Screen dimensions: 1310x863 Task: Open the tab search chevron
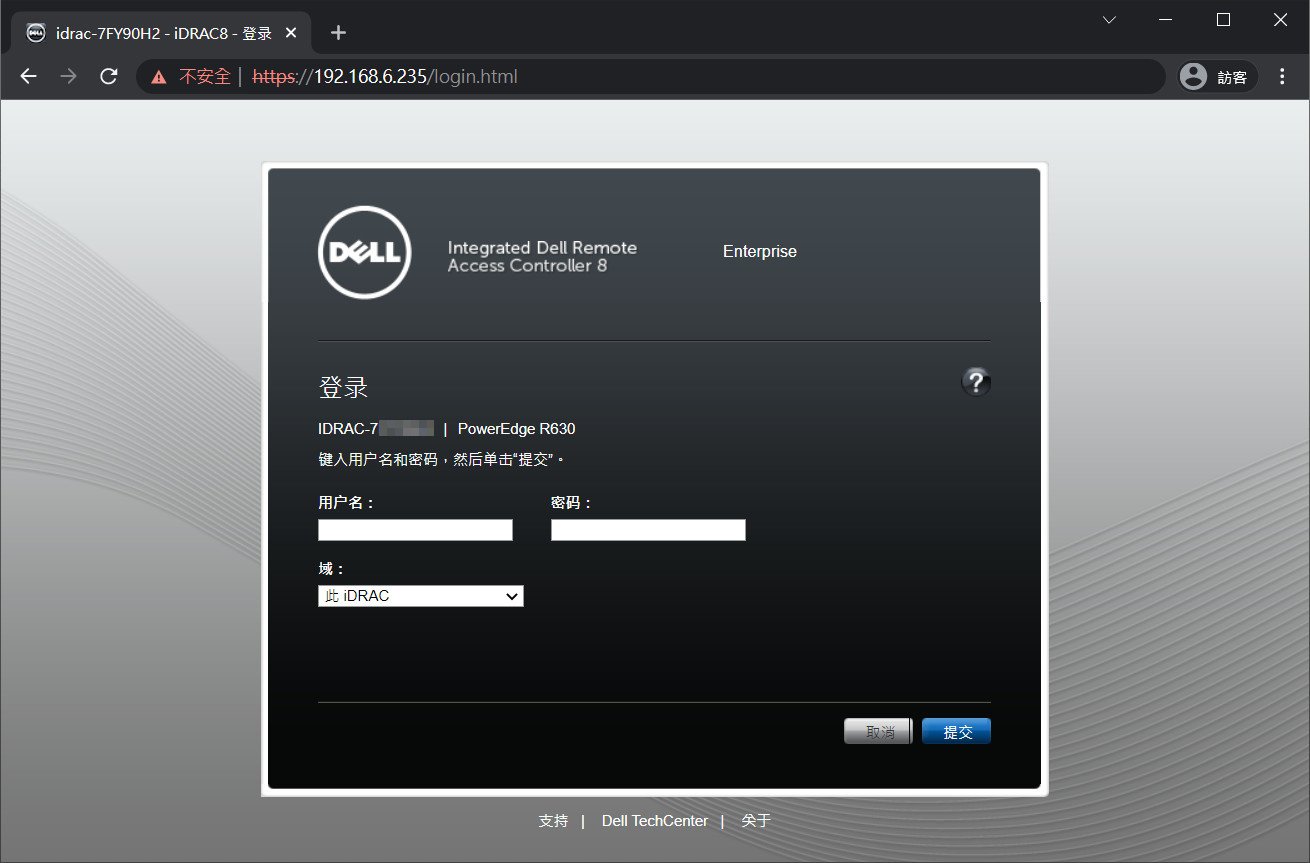coord(1109,20)
